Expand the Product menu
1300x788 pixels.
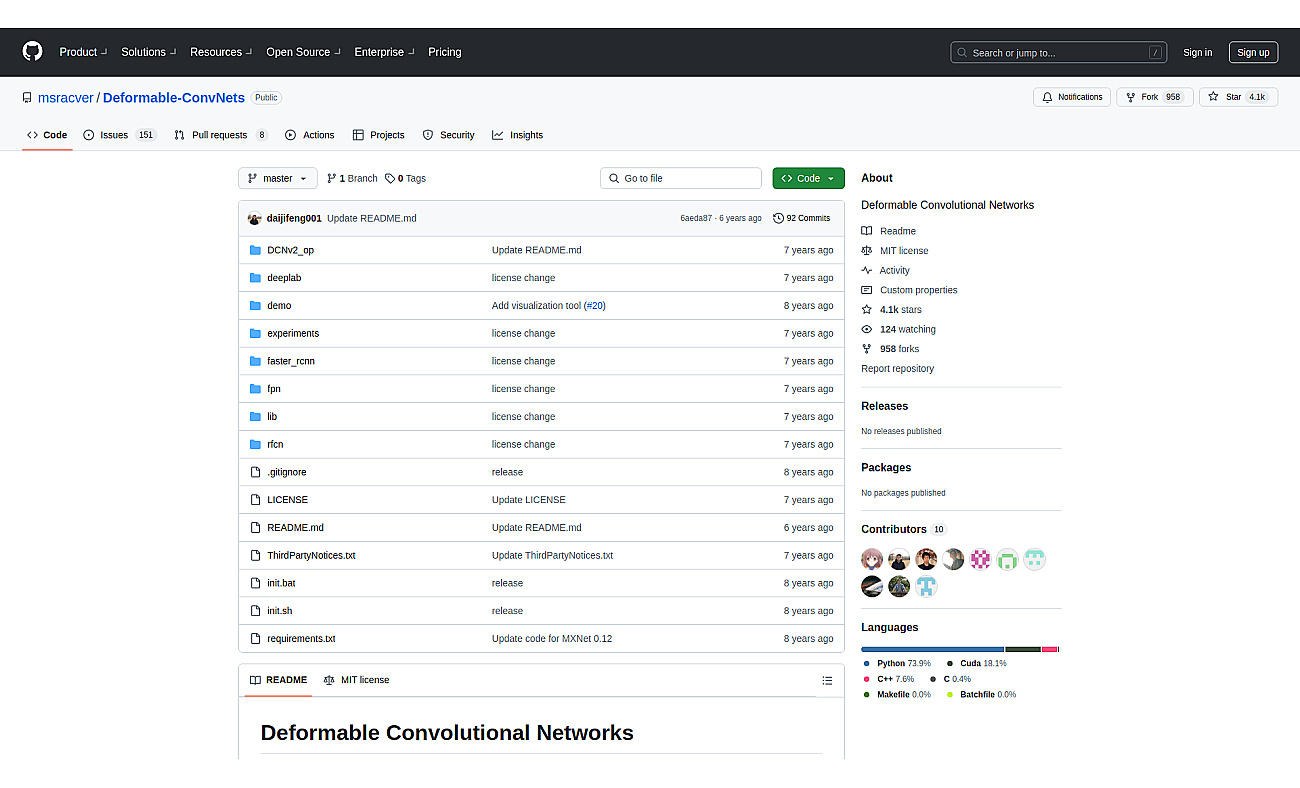point(82,52)
